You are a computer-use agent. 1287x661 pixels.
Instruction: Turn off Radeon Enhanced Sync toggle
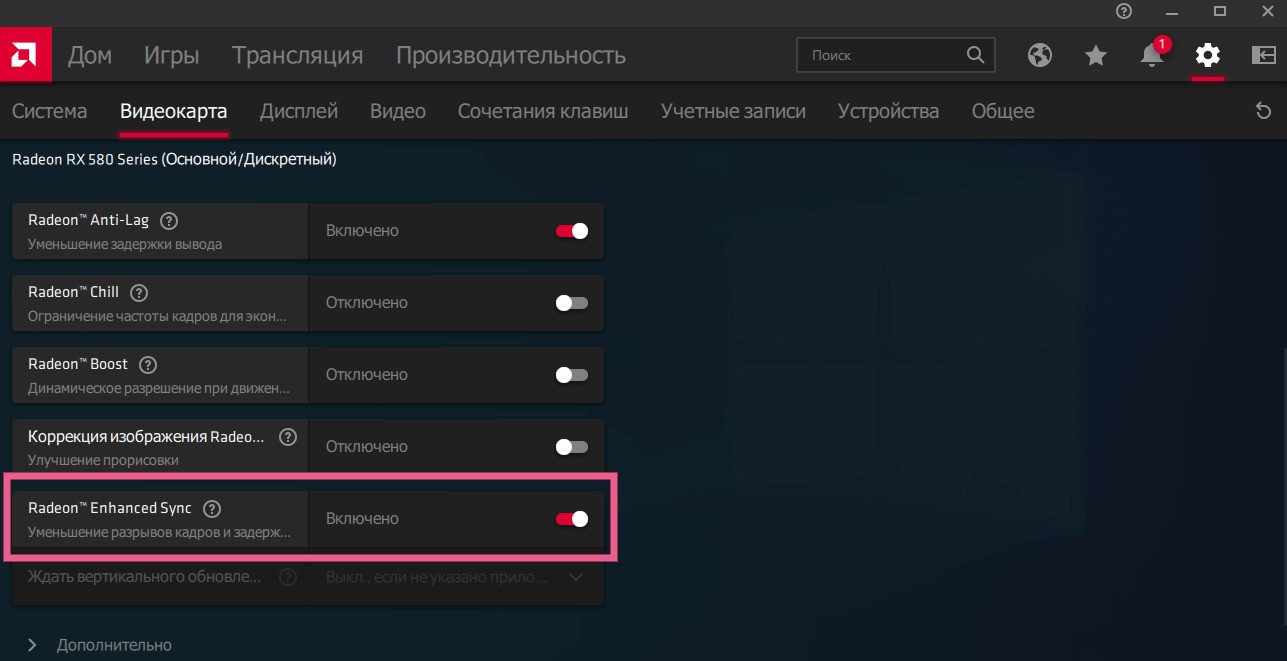tap(572, 519)
